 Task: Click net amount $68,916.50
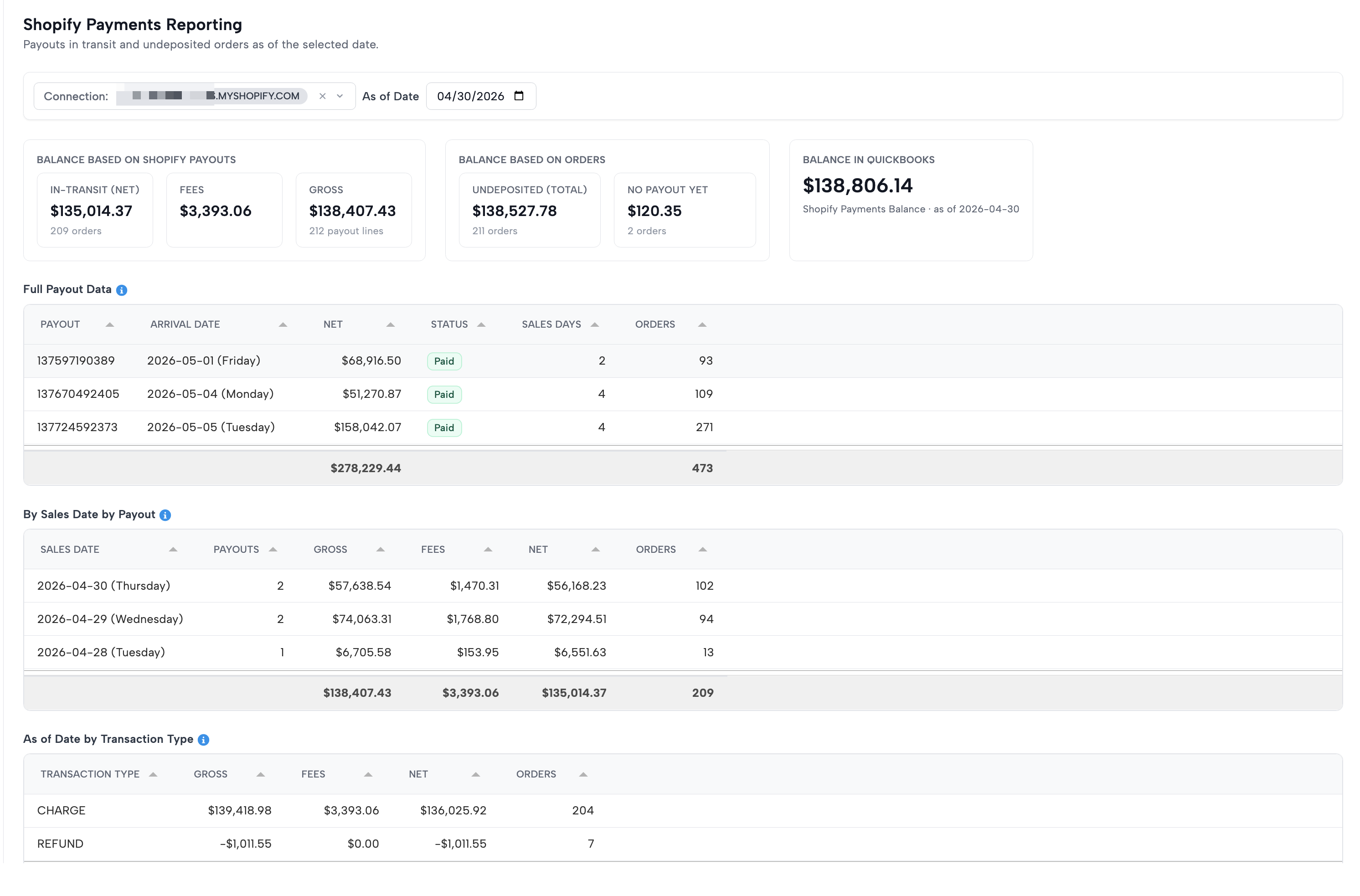(x=371, y=360)
